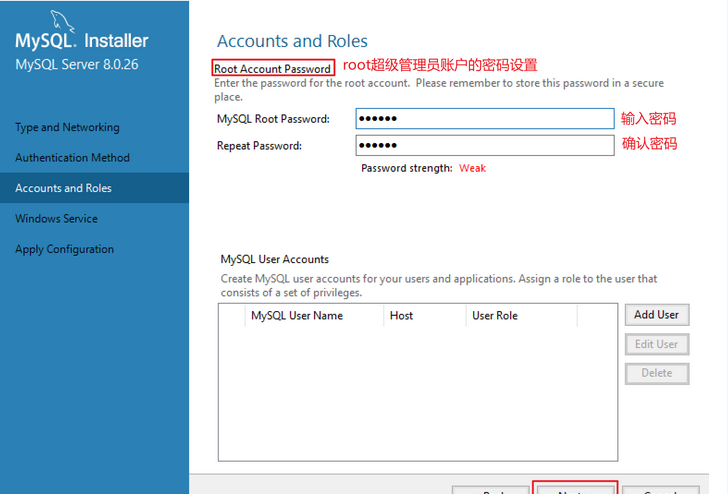Viewport: 728px width, 494px height.
Task: Open Windows Service step
Action: [56, 219]
